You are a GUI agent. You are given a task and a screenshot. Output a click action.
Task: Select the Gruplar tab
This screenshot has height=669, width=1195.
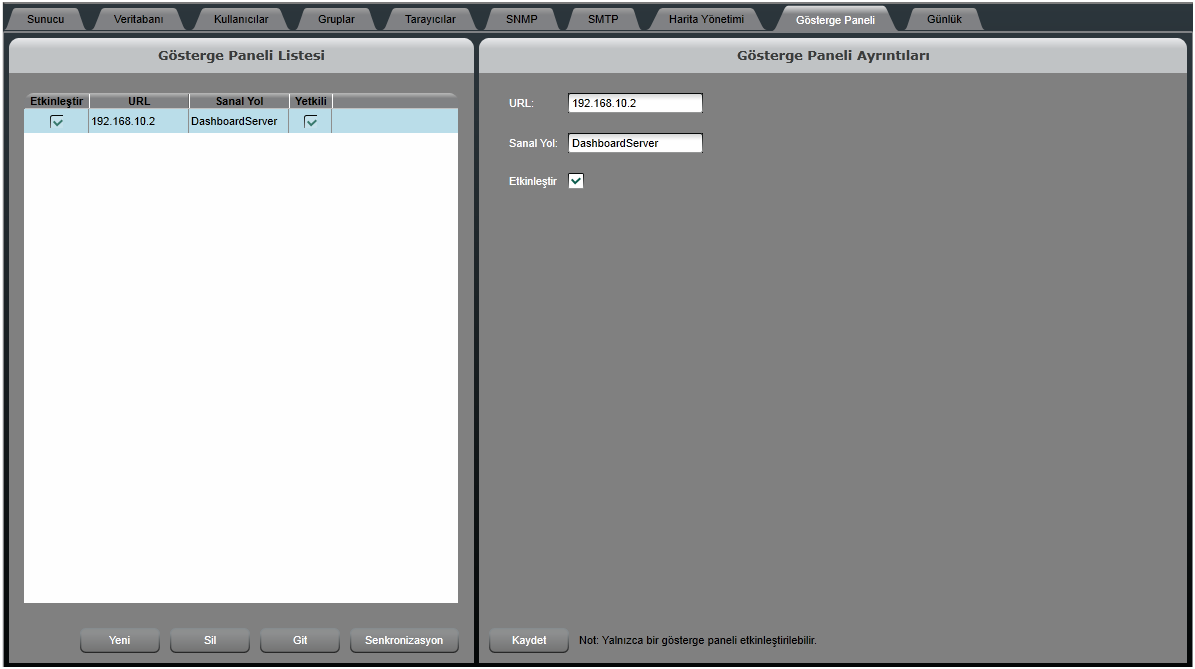coord(336,19)
